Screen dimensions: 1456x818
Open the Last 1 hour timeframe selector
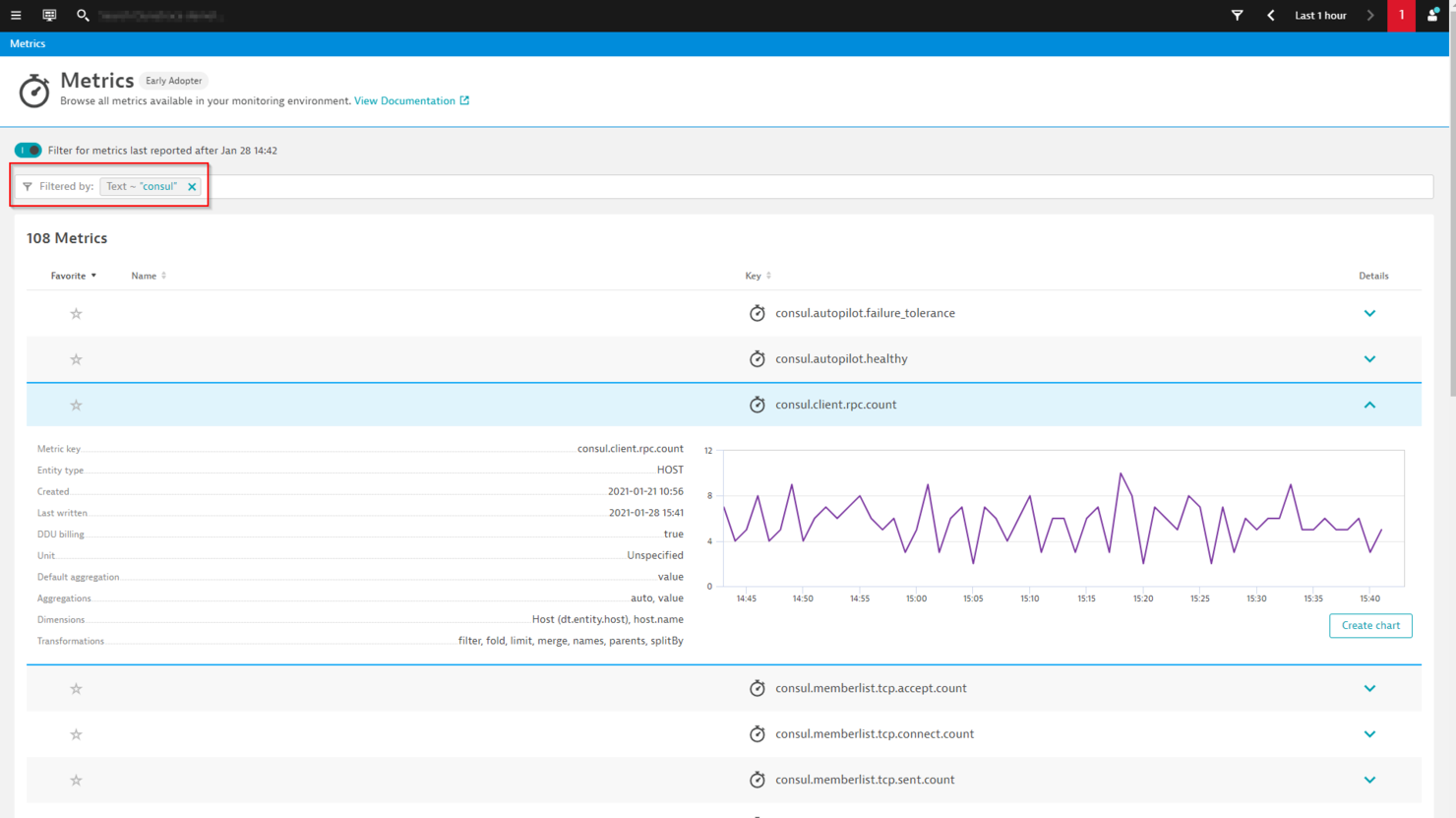click(x=1320, y=15)
